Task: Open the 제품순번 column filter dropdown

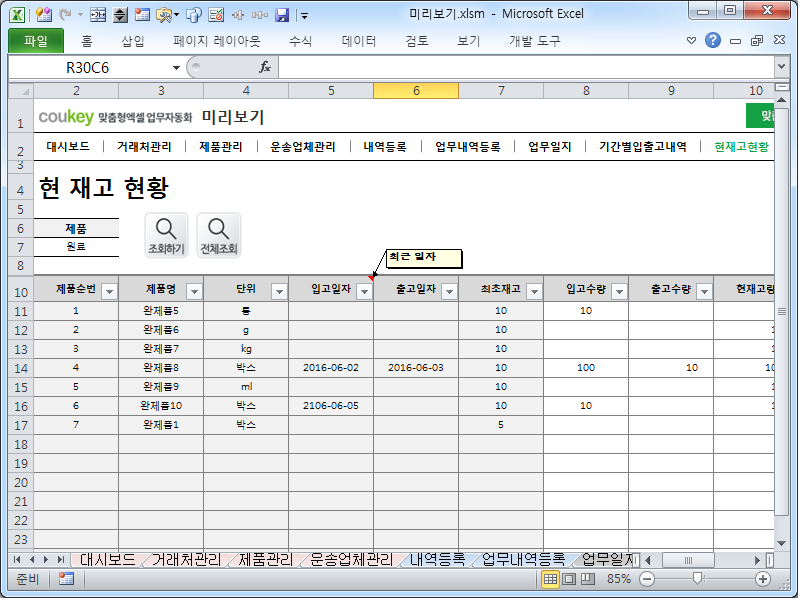Action: coord(109,292)
